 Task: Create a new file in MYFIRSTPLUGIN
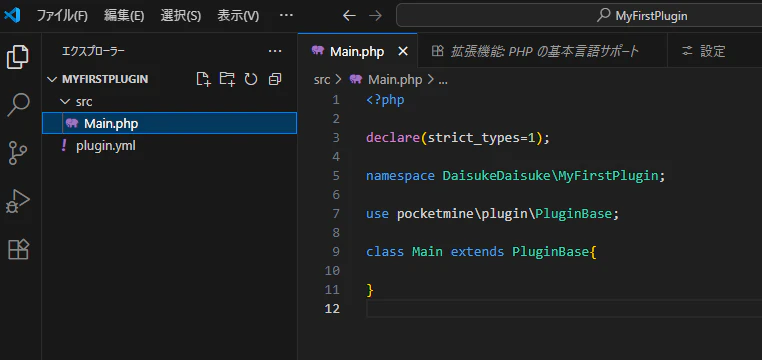click(x=203, y=79)
